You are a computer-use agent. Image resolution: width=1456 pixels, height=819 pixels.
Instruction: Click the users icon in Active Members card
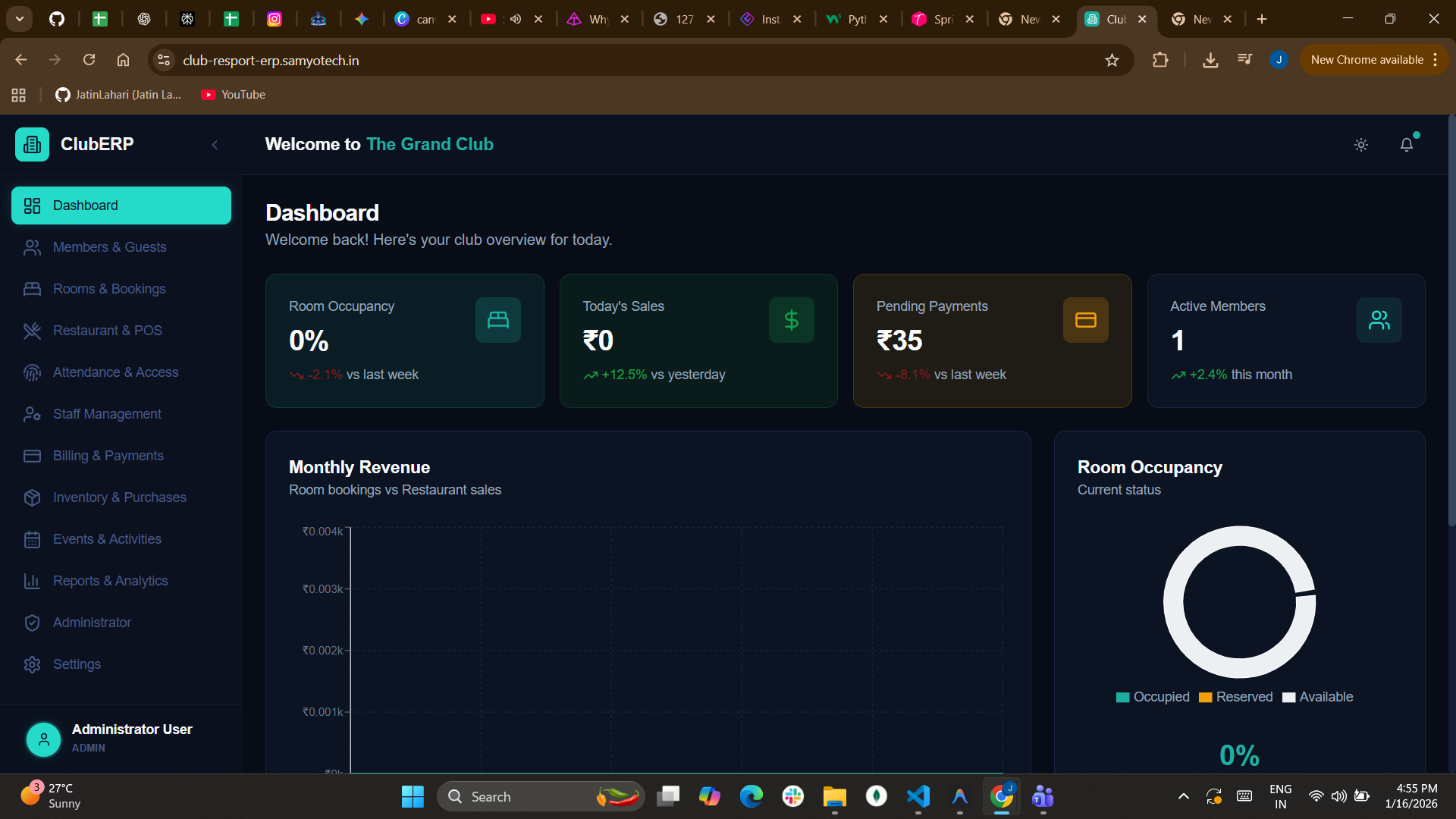click(1379, 320)
